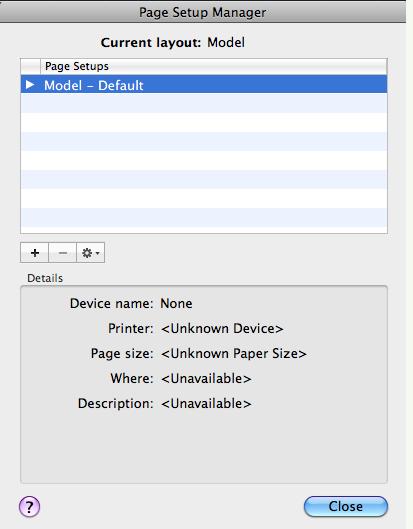413x529 pixels.
Task: Click the bold Current layout label
Action: pyautogui.click(x=151, y=43)
